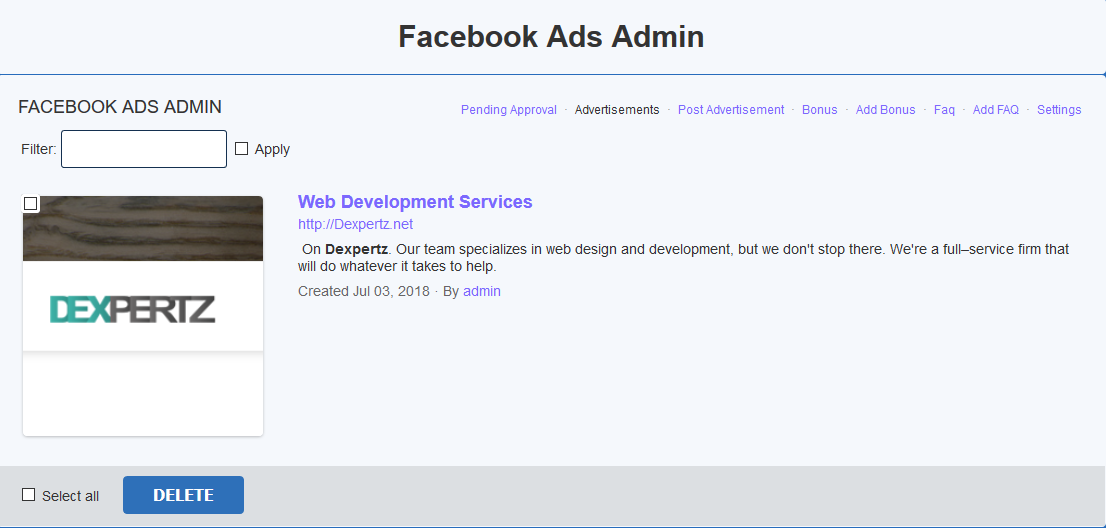Visit the http://Dexpertz.net link

[355, 224]
